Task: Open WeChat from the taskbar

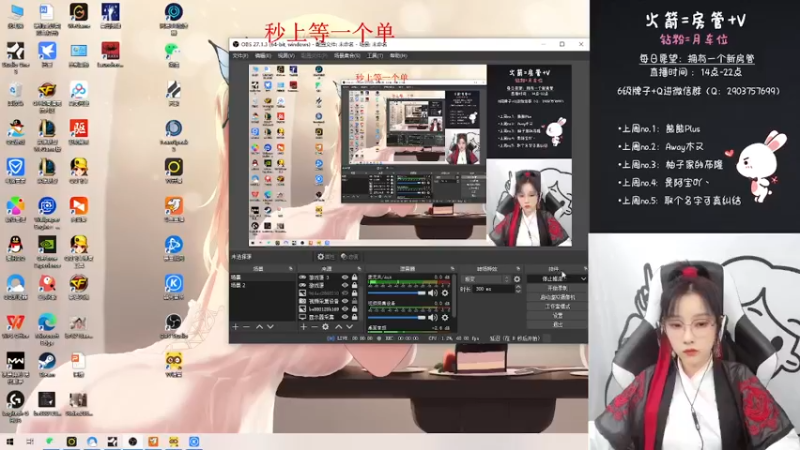Action: (49, 442)
